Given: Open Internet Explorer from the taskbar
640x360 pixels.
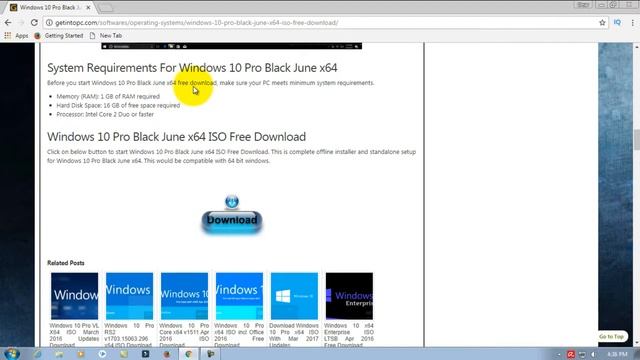Looking at the screenshot, I should tap(38, 354).
